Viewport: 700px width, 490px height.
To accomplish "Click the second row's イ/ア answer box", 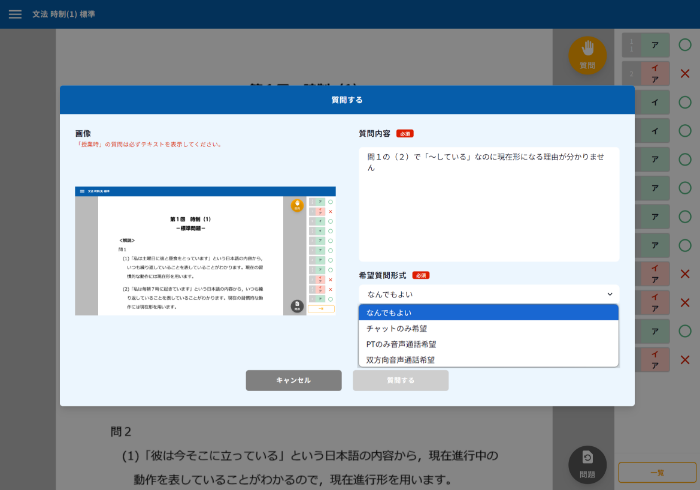I will click(x=654, y=74).
